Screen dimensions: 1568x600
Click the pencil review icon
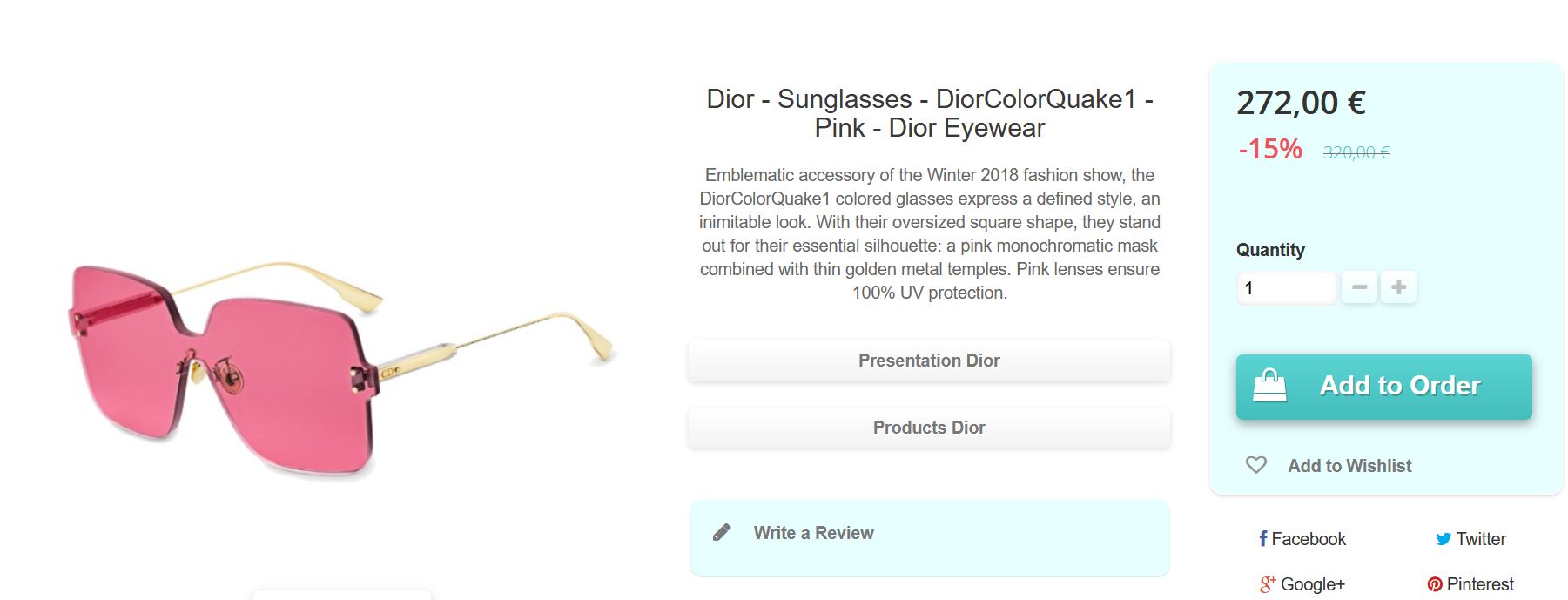point(722,533)
